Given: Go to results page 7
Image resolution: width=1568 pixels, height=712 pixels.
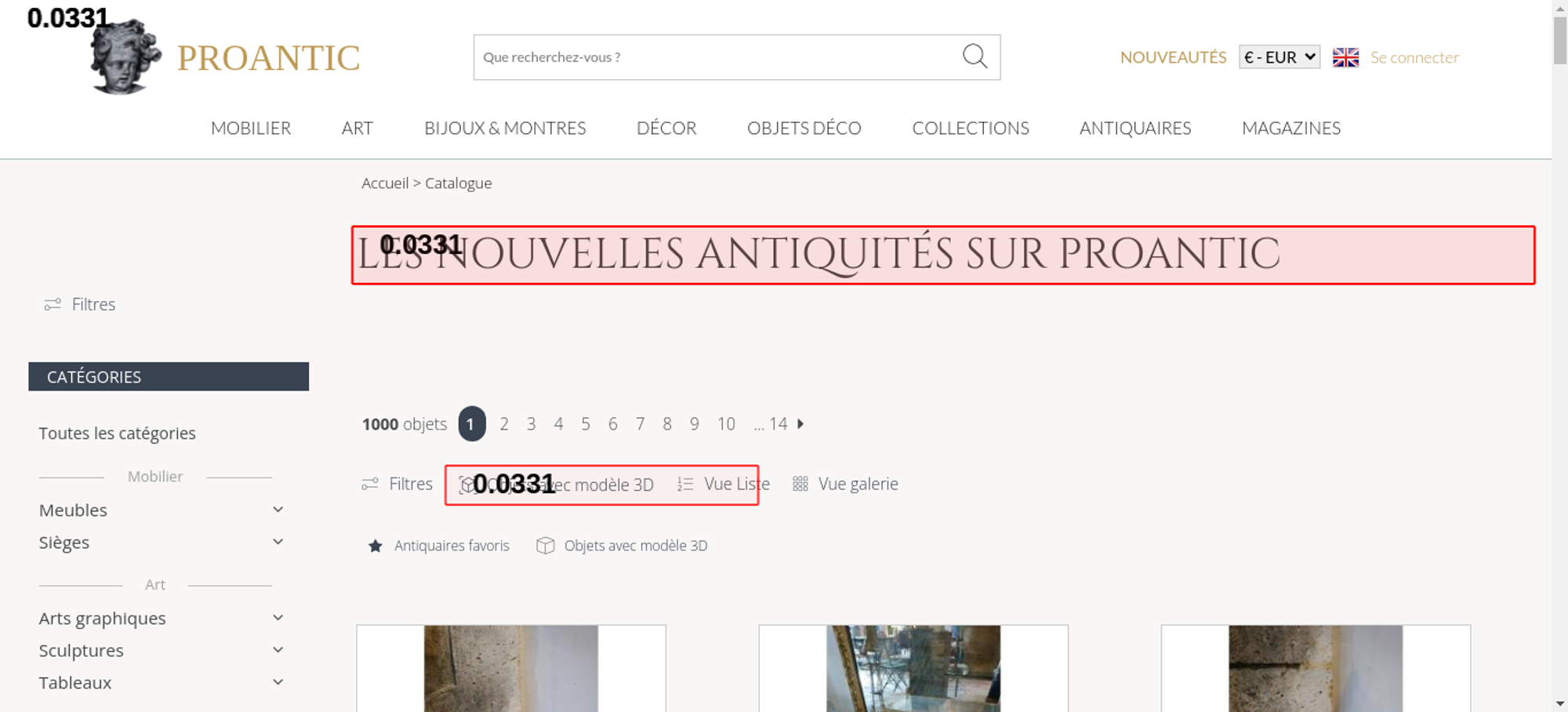Looking at the screenshot, I should [x=641, y=424].
